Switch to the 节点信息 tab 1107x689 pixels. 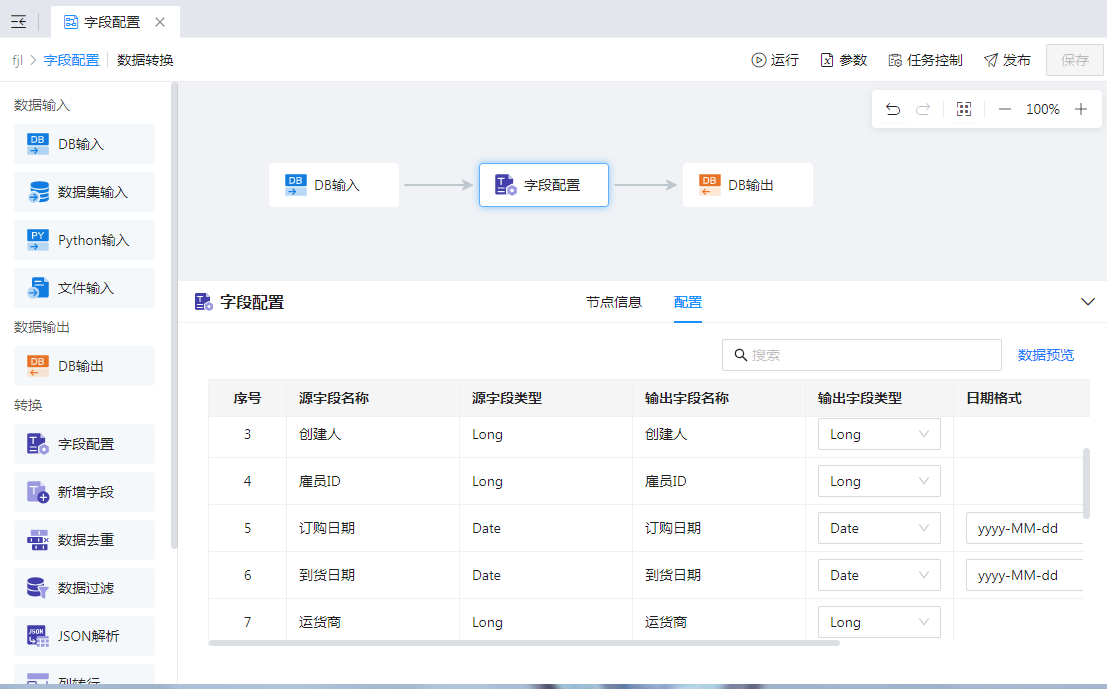(613, 302)
